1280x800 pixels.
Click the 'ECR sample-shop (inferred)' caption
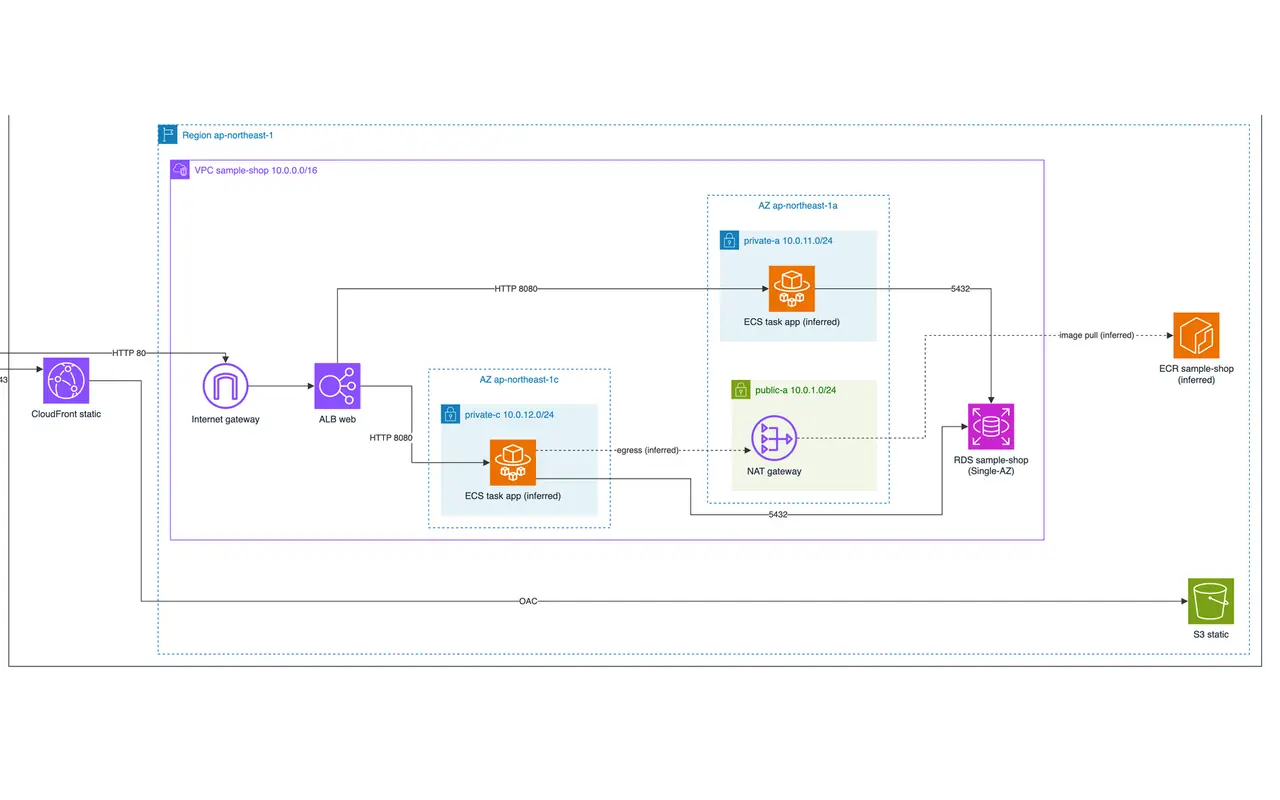coord(1196,374)
